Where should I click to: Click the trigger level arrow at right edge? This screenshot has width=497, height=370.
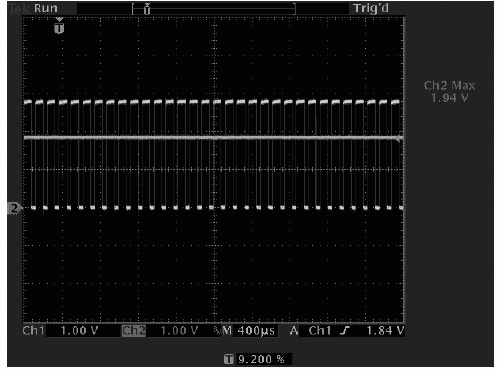pyautogui.click(x=398, y=139)
